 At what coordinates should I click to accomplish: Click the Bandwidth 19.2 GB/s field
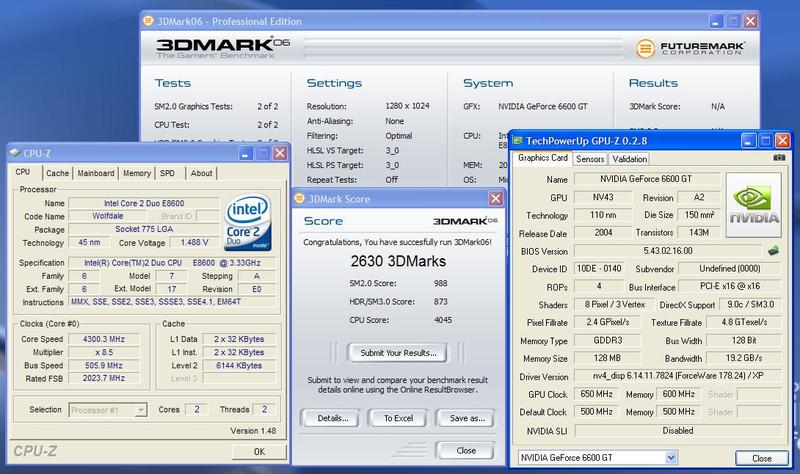point(744,358)
